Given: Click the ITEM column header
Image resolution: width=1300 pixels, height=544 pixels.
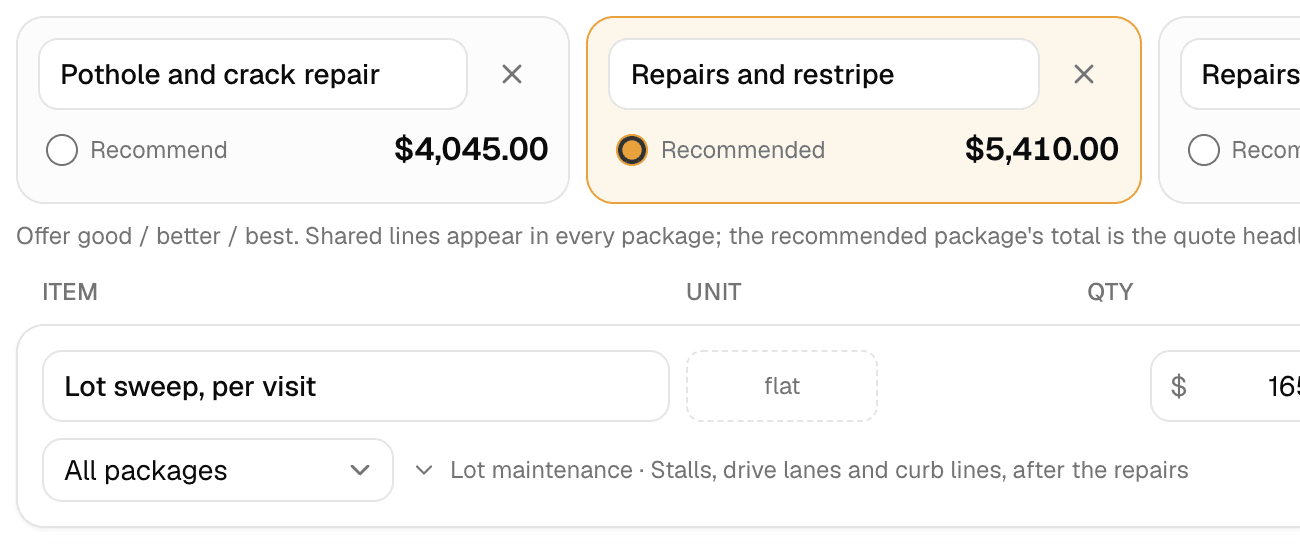Looking at the screenshot, I should tap(70, 292).
